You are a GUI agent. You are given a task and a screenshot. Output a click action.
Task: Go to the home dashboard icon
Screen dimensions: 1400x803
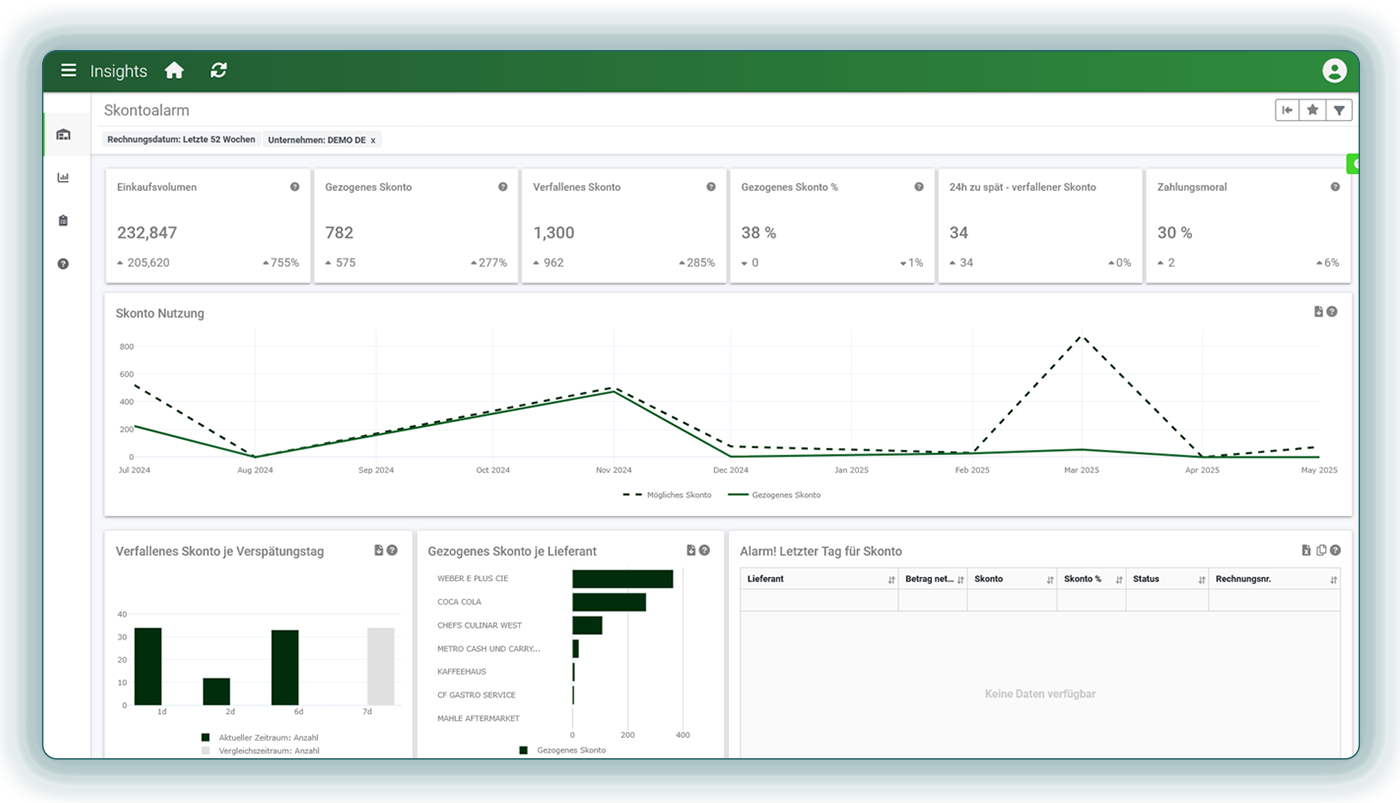174,70
